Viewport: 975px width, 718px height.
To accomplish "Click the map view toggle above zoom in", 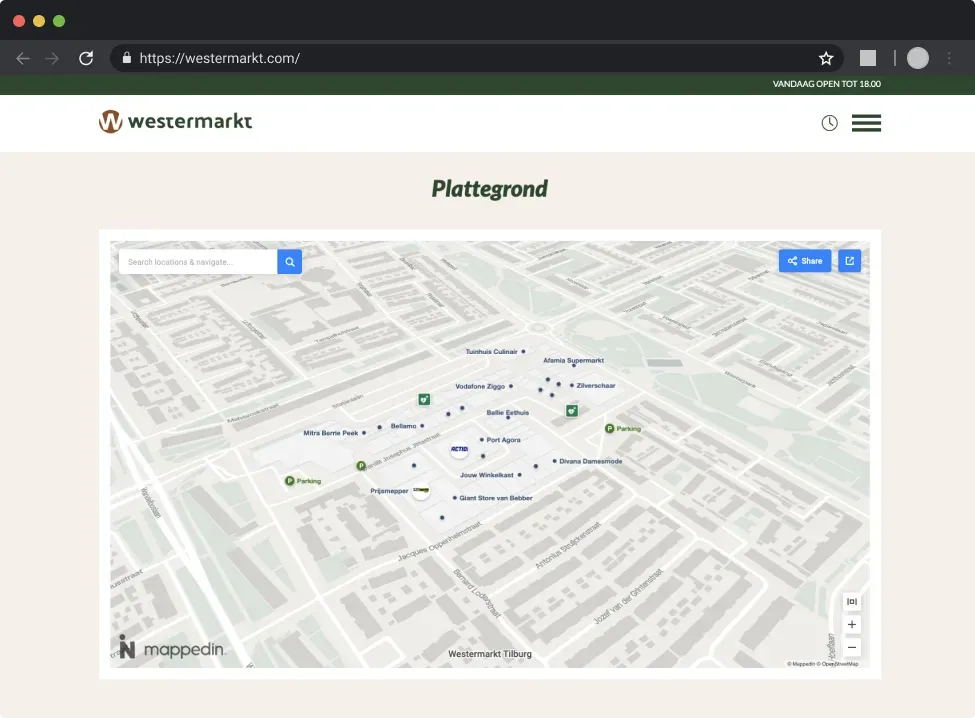I will (852, 602).
